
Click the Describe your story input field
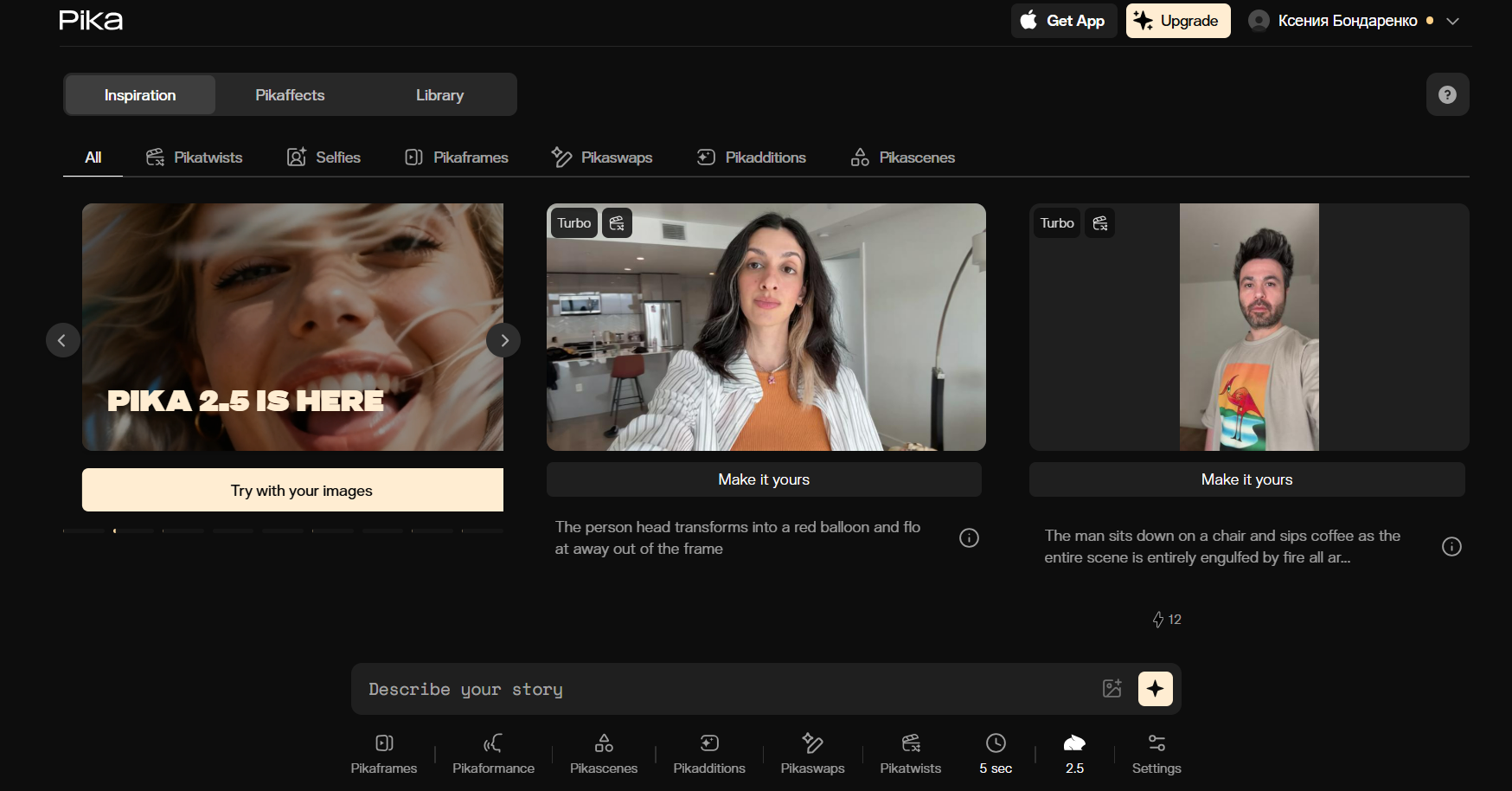727,689
